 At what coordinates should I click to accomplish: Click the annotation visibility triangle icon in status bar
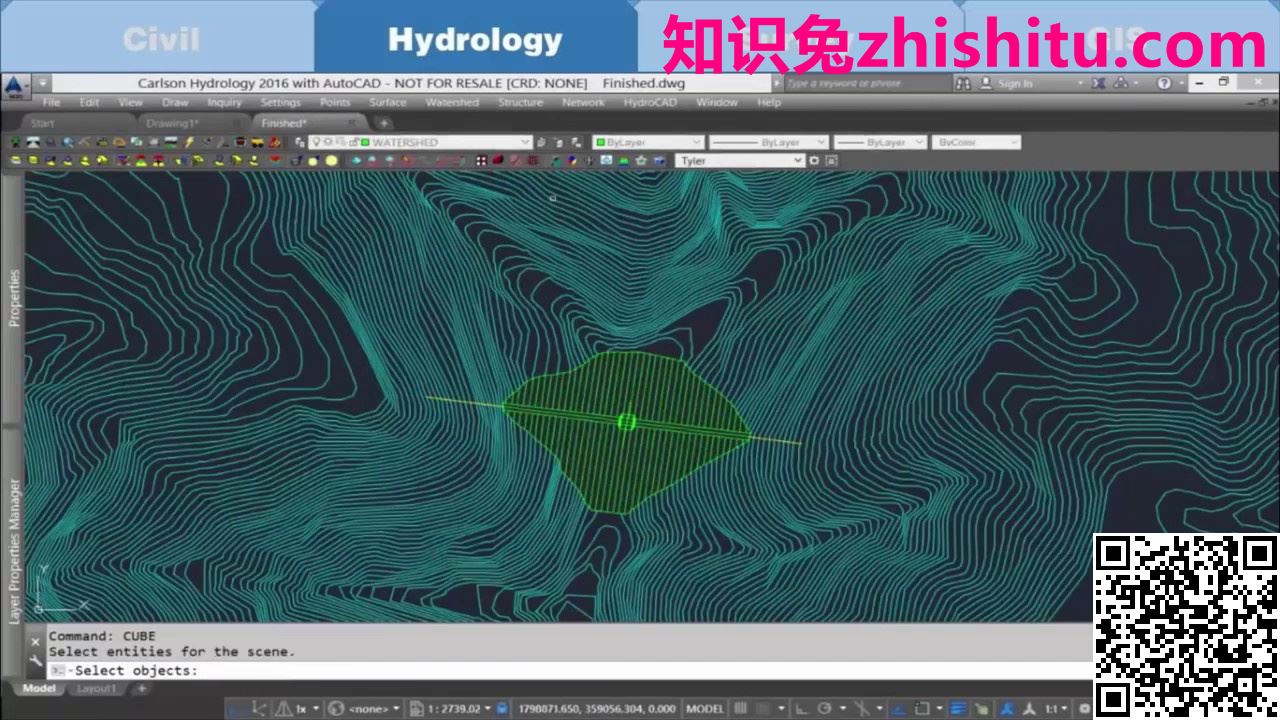pyautogui.click(x=284, y=709)
